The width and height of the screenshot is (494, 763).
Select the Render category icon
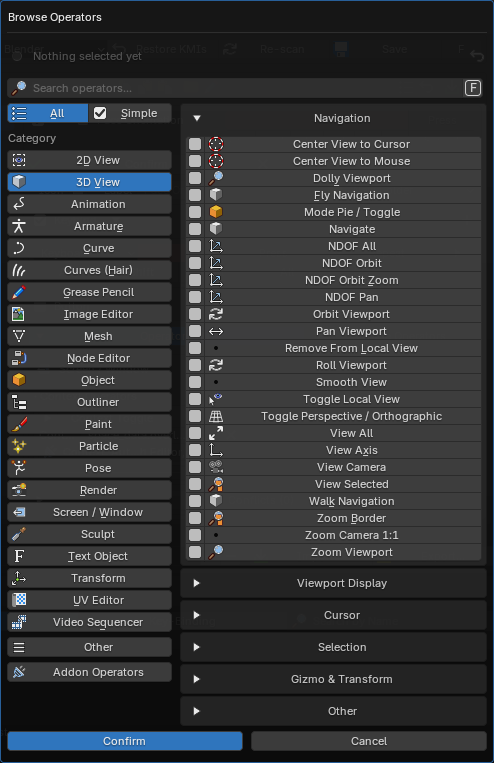[19, 490]
